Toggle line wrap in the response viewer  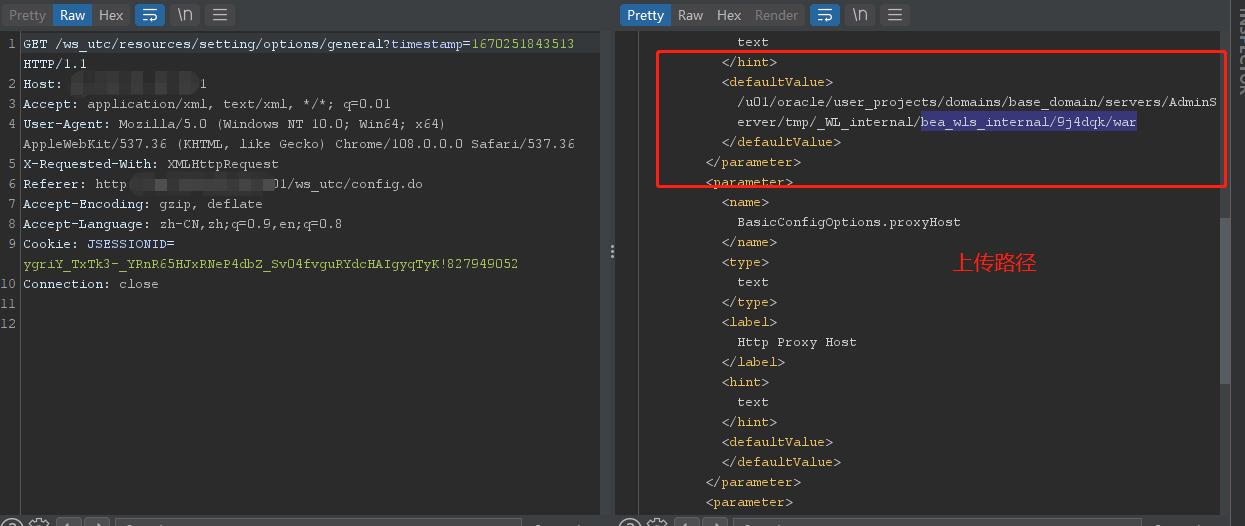point(824,15)
